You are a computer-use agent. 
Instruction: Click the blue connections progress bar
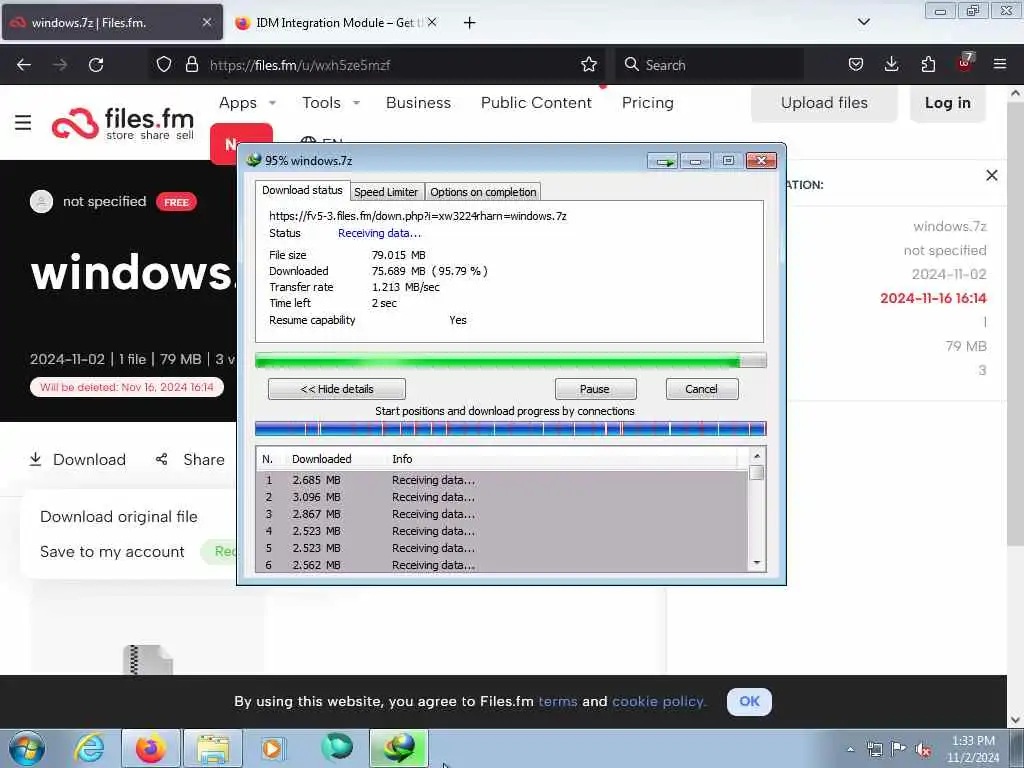pos(511,429)
